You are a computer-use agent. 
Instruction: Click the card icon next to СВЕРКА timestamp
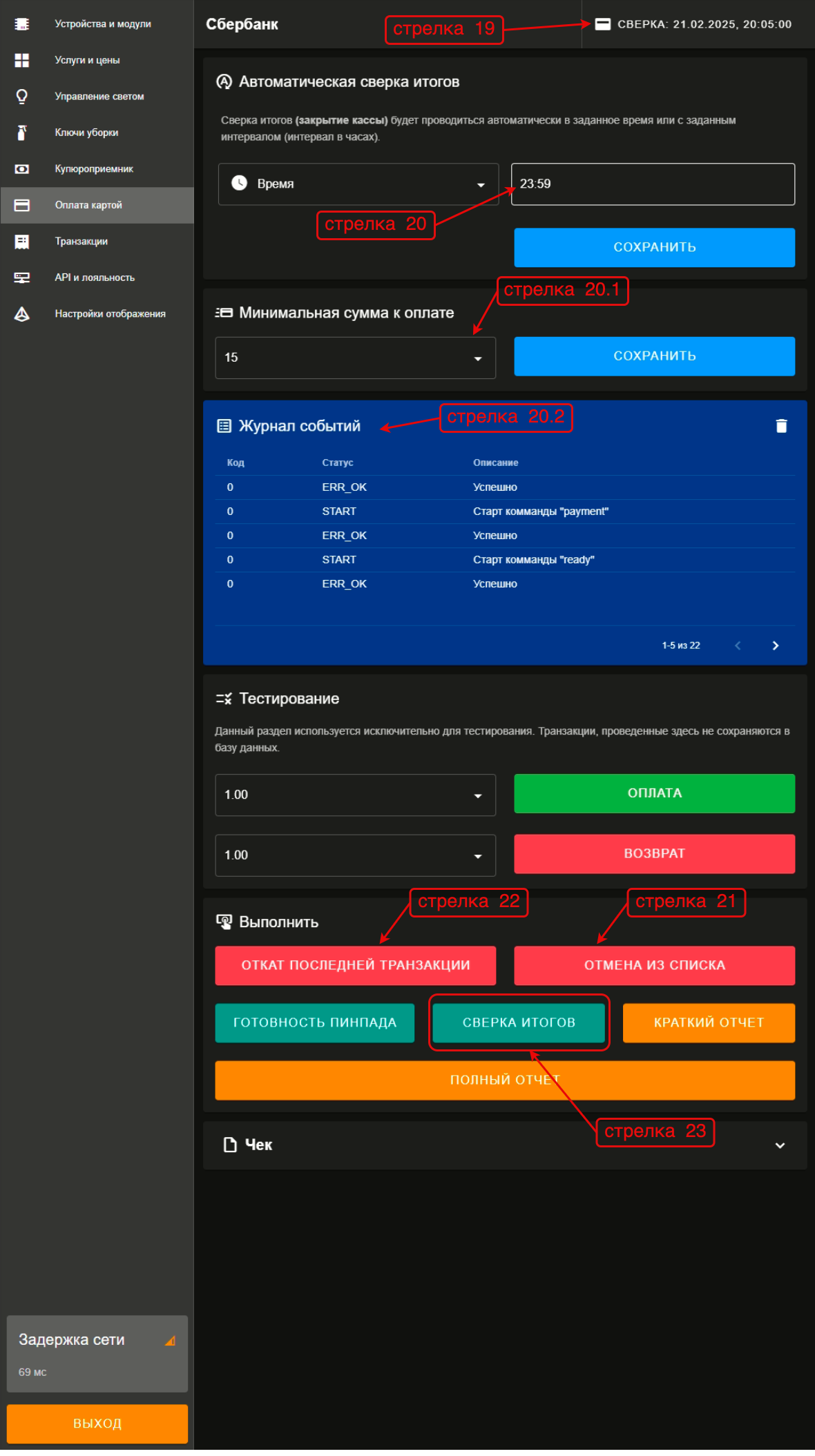coord(602,24)
